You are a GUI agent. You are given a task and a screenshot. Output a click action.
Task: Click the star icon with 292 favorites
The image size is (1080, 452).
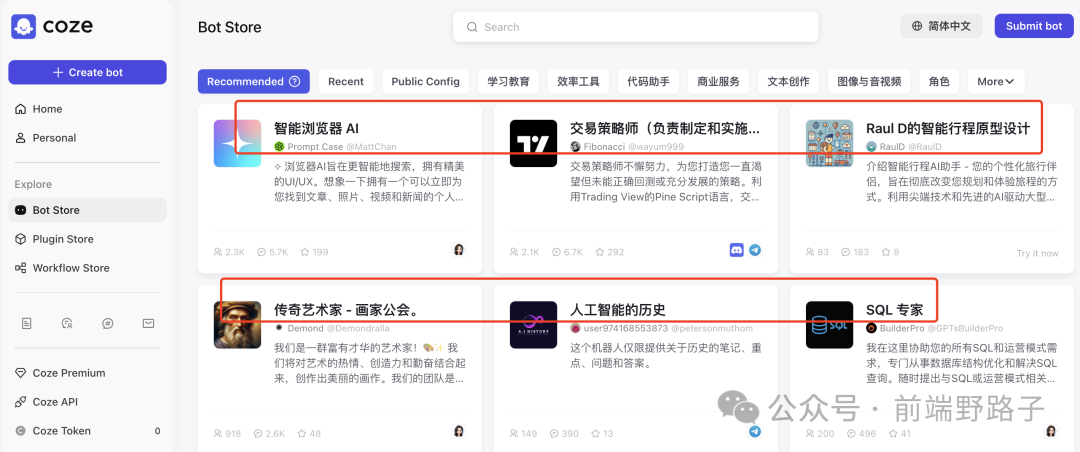(600, 252)
